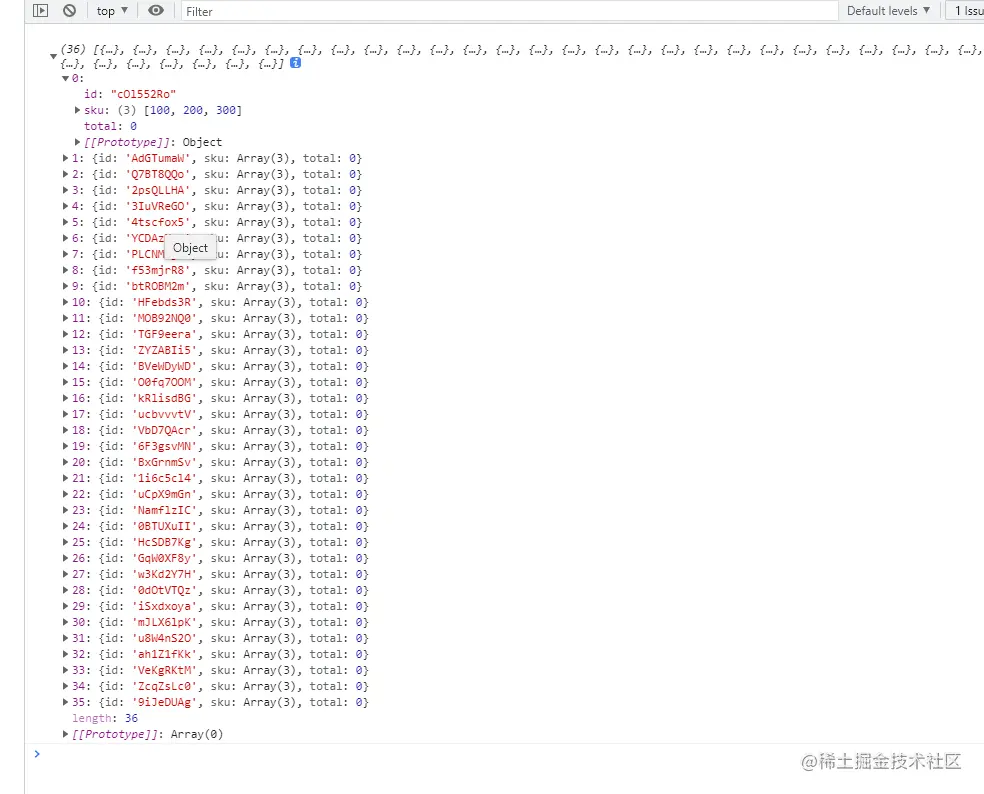Expand item 25 with id 'HcSDB7Kg'
984x794 pixels.
coord(65,542)
